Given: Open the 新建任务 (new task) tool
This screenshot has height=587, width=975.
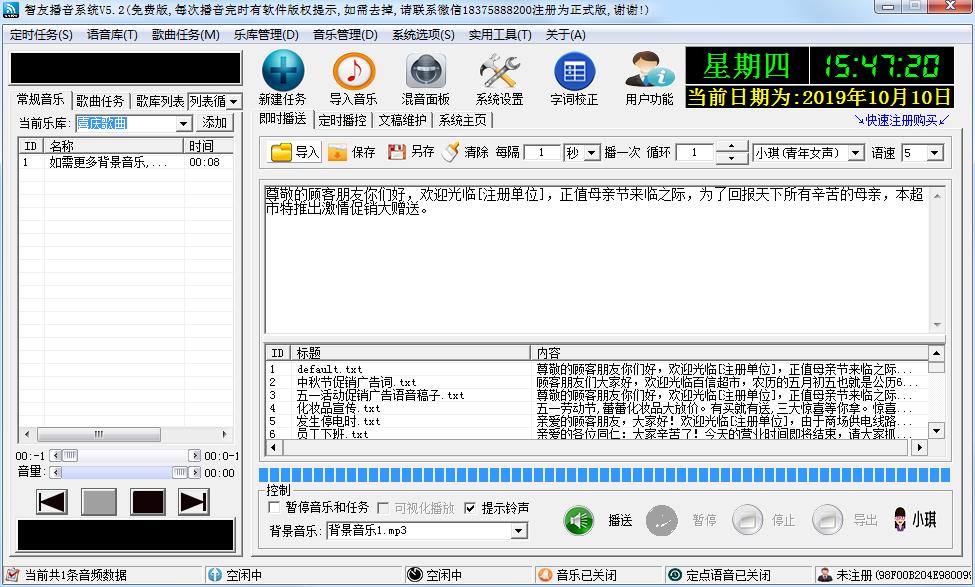Looking at the screenshot, I should (x=283, y=75).
